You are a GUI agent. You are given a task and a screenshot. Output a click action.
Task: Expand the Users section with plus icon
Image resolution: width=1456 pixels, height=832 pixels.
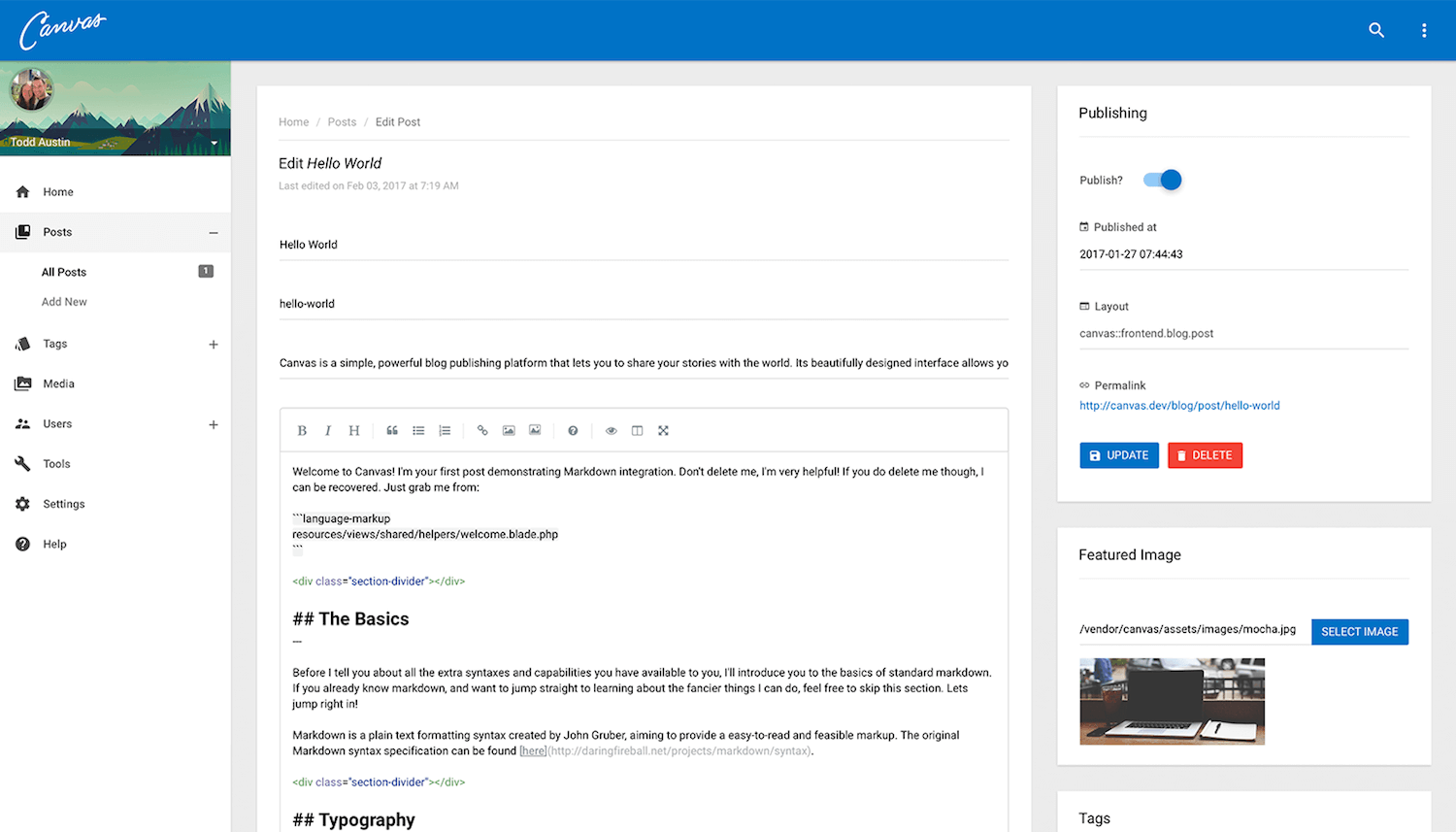[214, 424]
